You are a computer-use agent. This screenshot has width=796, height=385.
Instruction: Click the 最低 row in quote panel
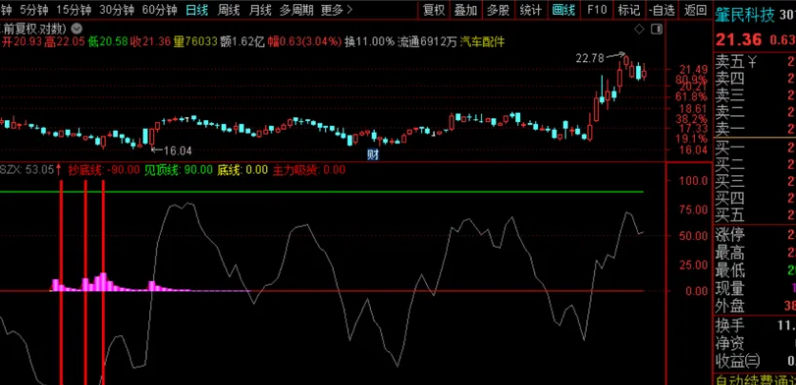click(755, 270)
